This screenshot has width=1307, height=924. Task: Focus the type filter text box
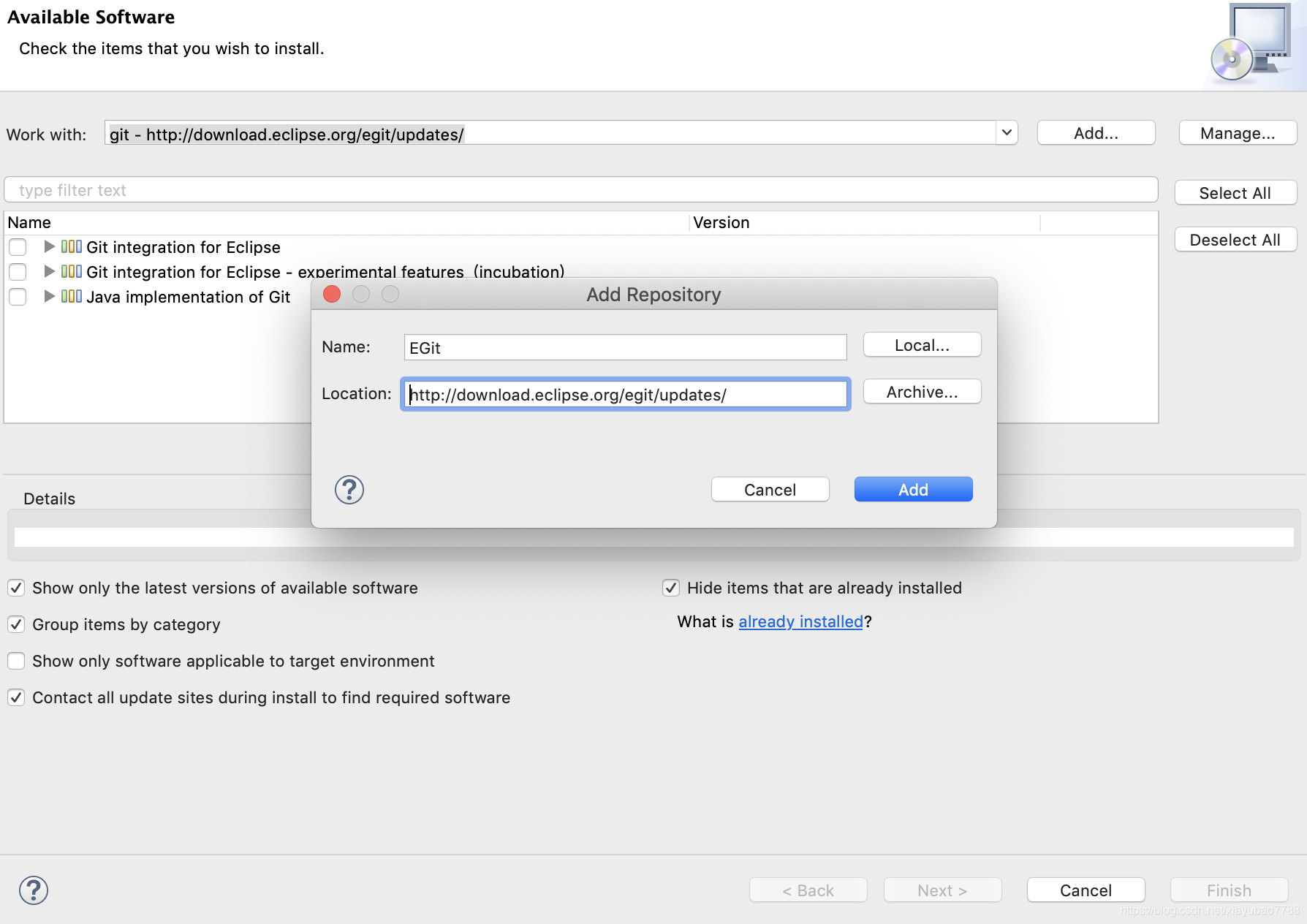coord(581,190)
